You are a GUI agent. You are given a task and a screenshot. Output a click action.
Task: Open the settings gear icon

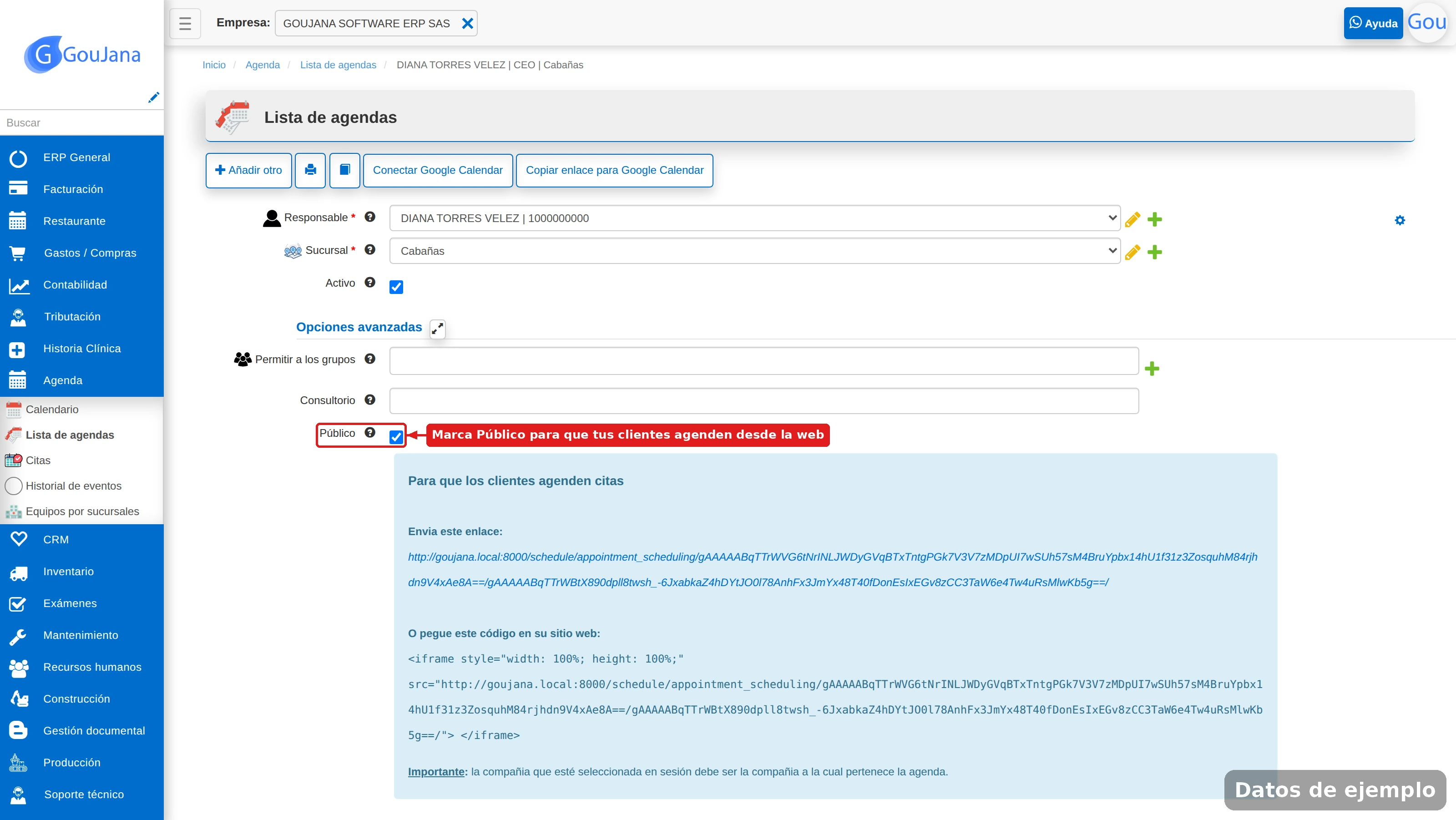coord(1400,220)
